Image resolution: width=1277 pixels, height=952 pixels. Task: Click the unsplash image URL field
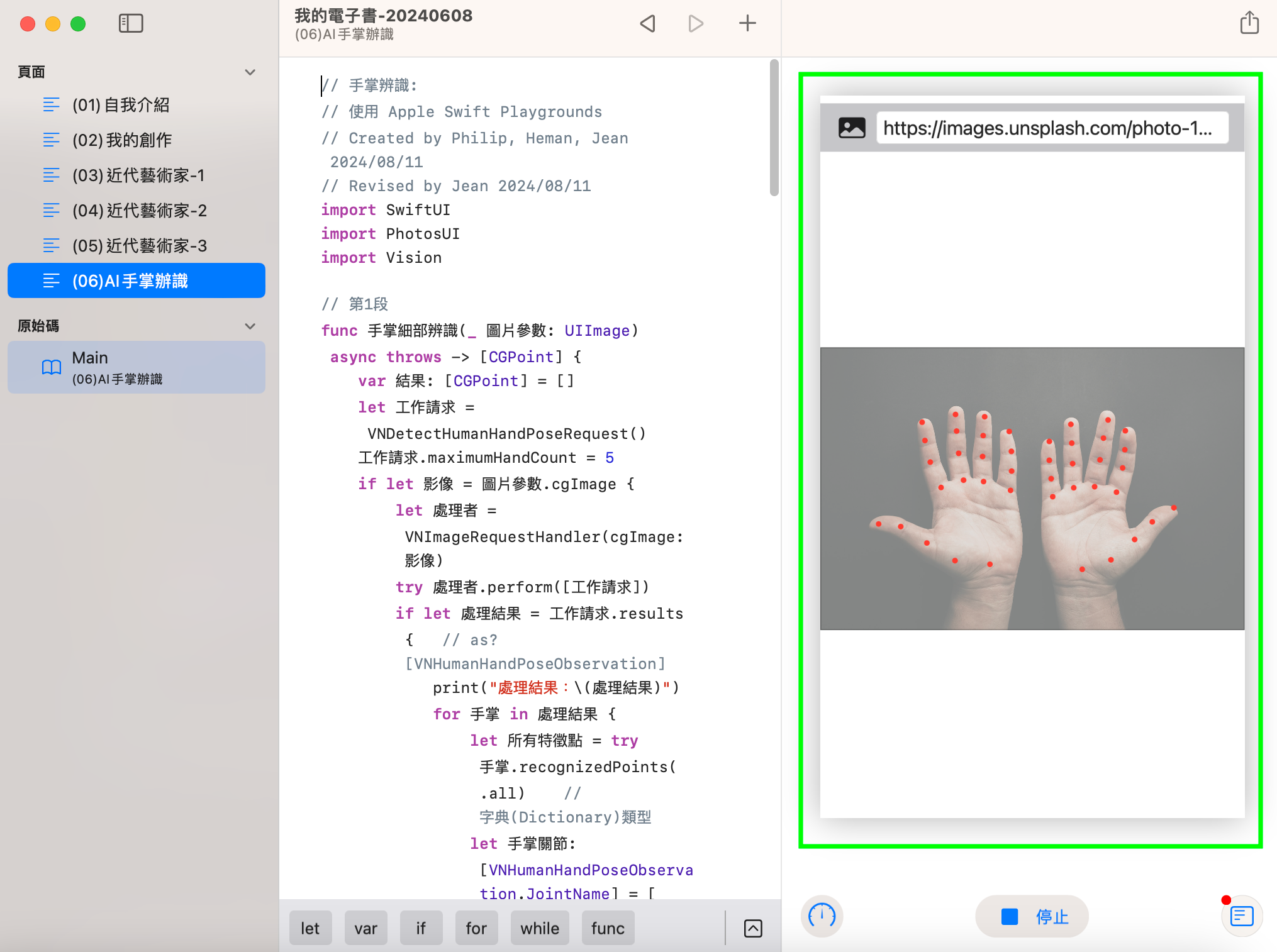tap(1052, 128)
